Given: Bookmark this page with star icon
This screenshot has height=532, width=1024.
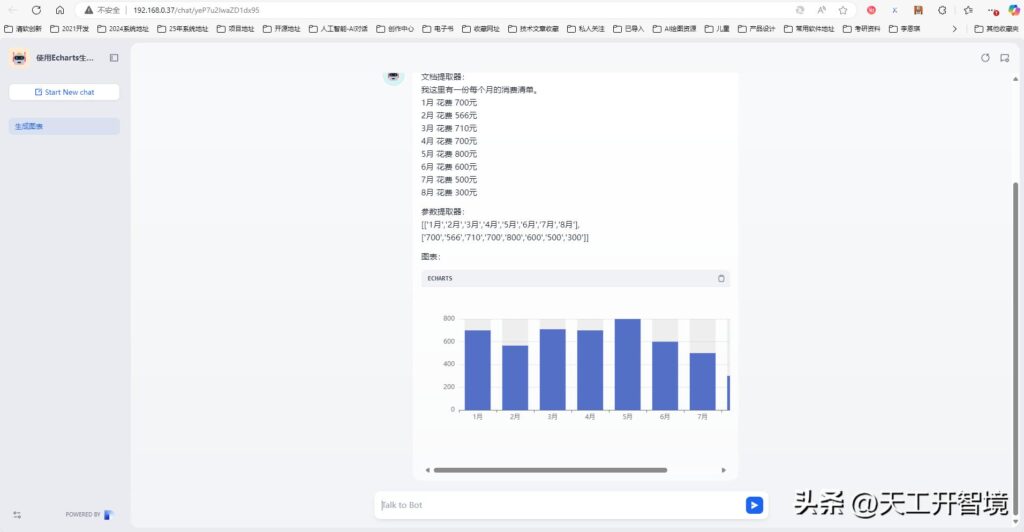Looking at the screenshot, I should (x=843, y=10).
